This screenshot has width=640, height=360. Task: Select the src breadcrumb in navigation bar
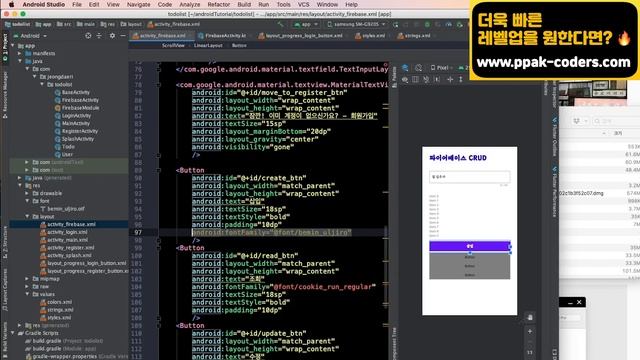[64, 24]
